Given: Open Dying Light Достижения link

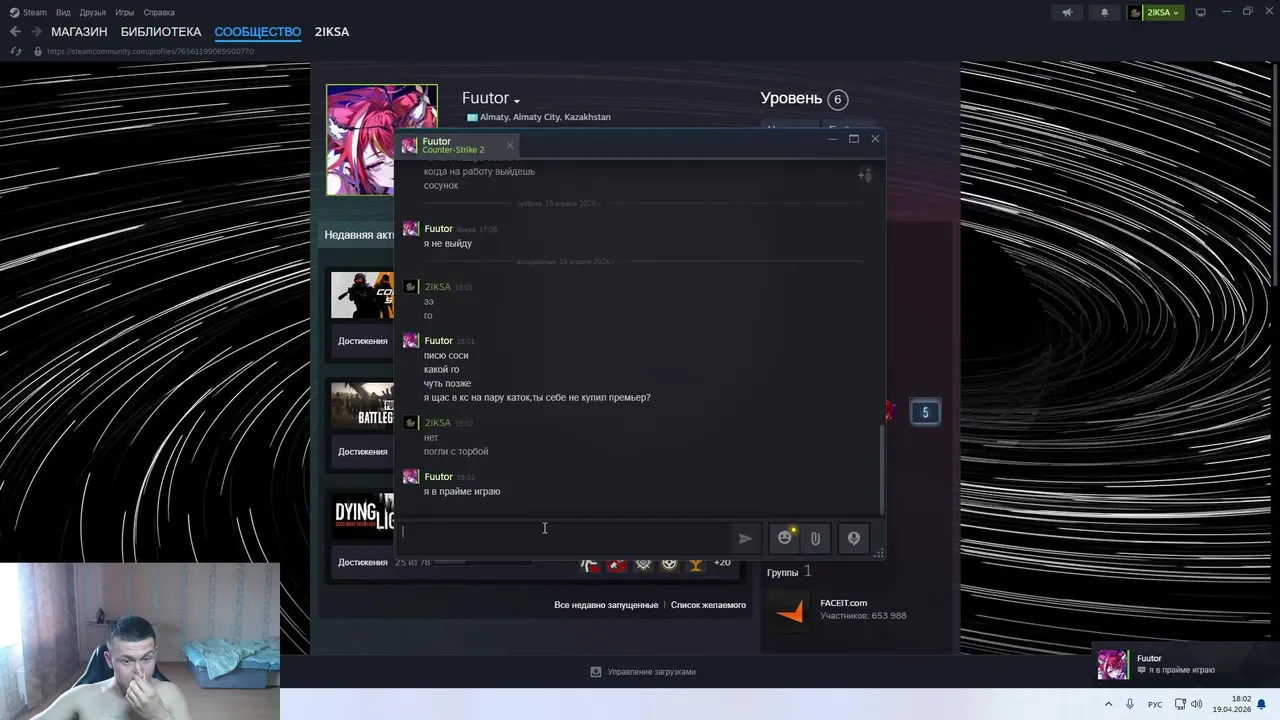Looking at the screenshot, I should 362,562.
